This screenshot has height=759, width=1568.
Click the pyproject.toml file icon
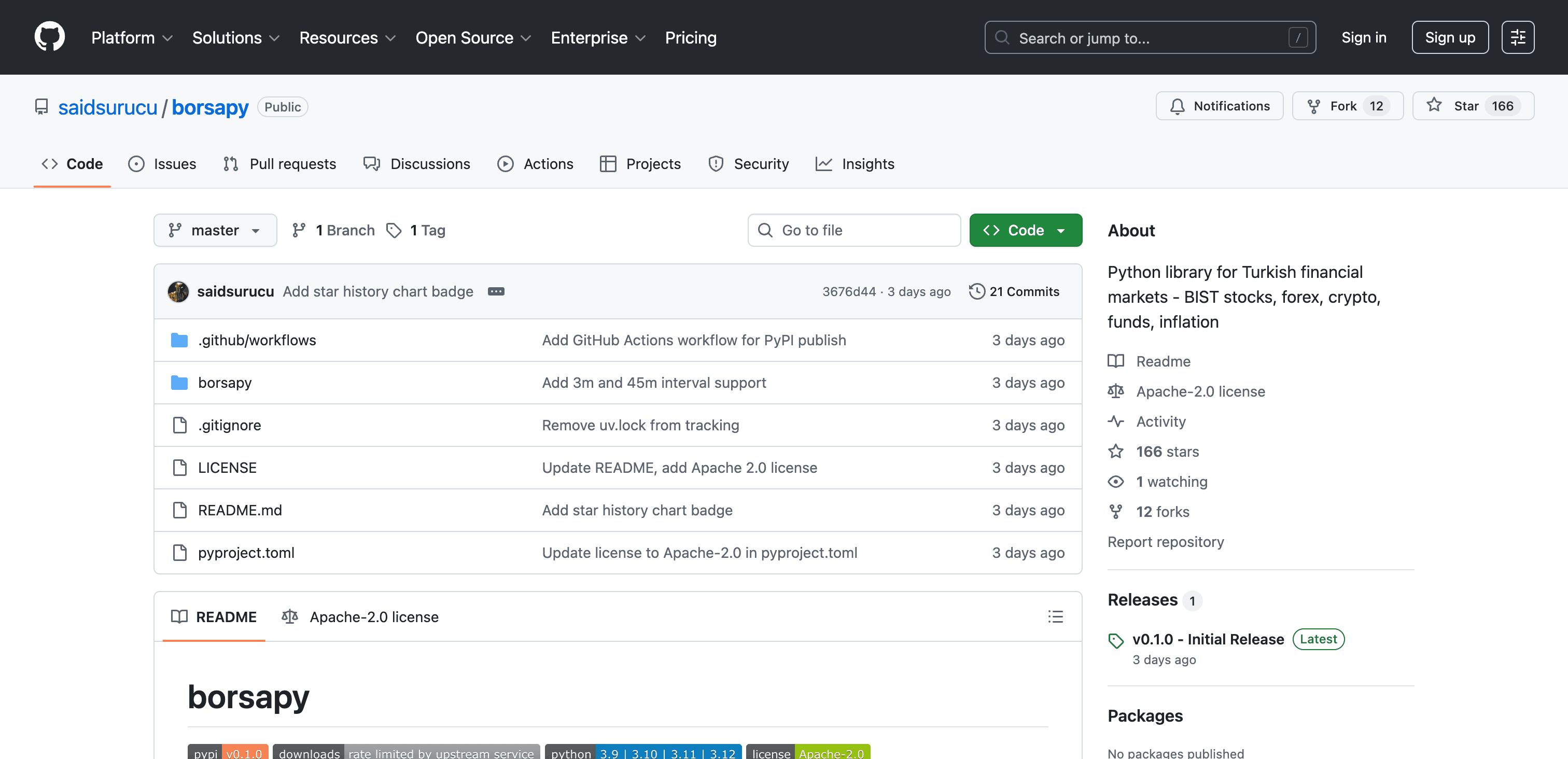tap(179, 553)
